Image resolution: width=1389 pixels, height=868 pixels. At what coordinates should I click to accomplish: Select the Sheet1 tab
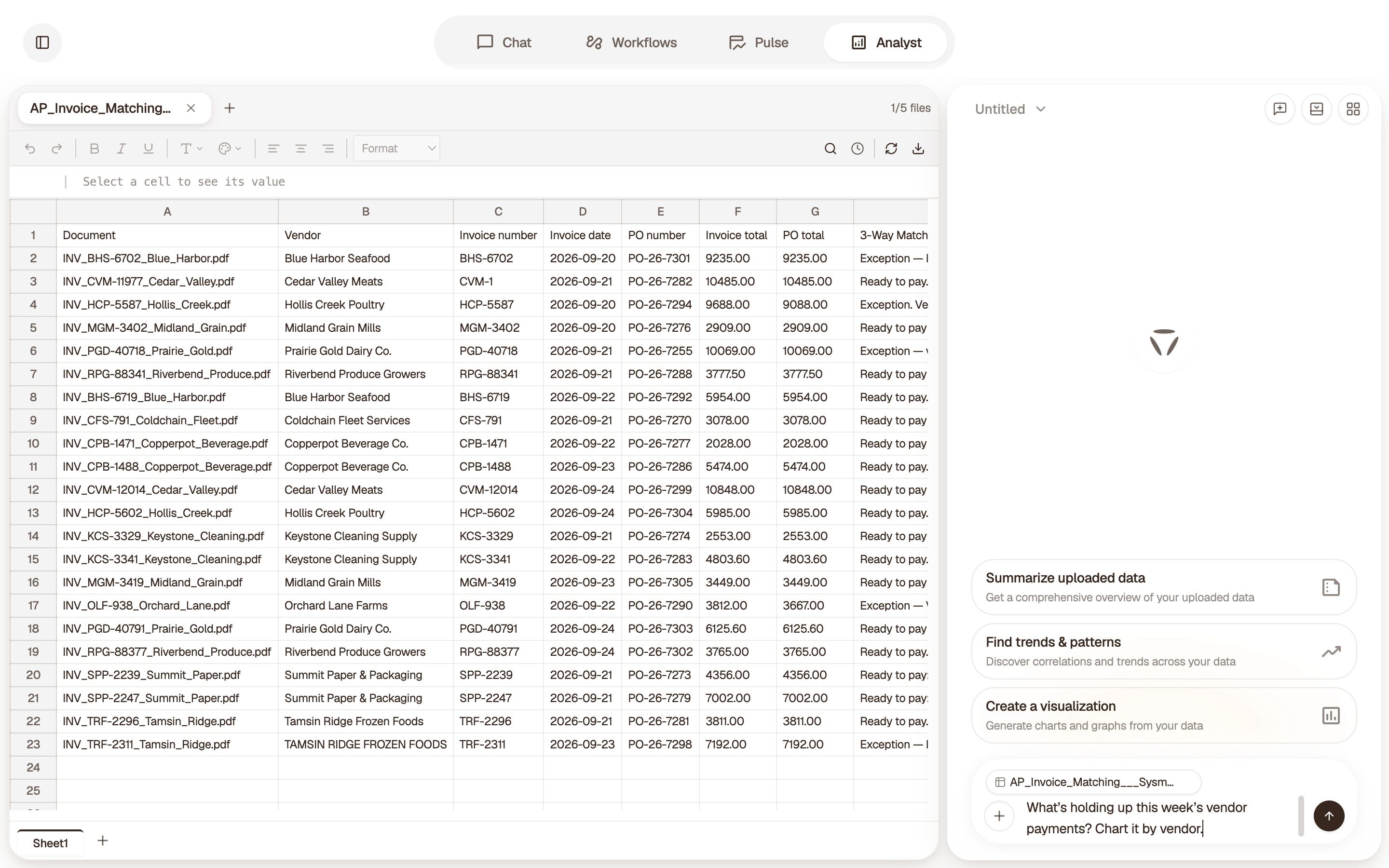(x=51, y=843)
